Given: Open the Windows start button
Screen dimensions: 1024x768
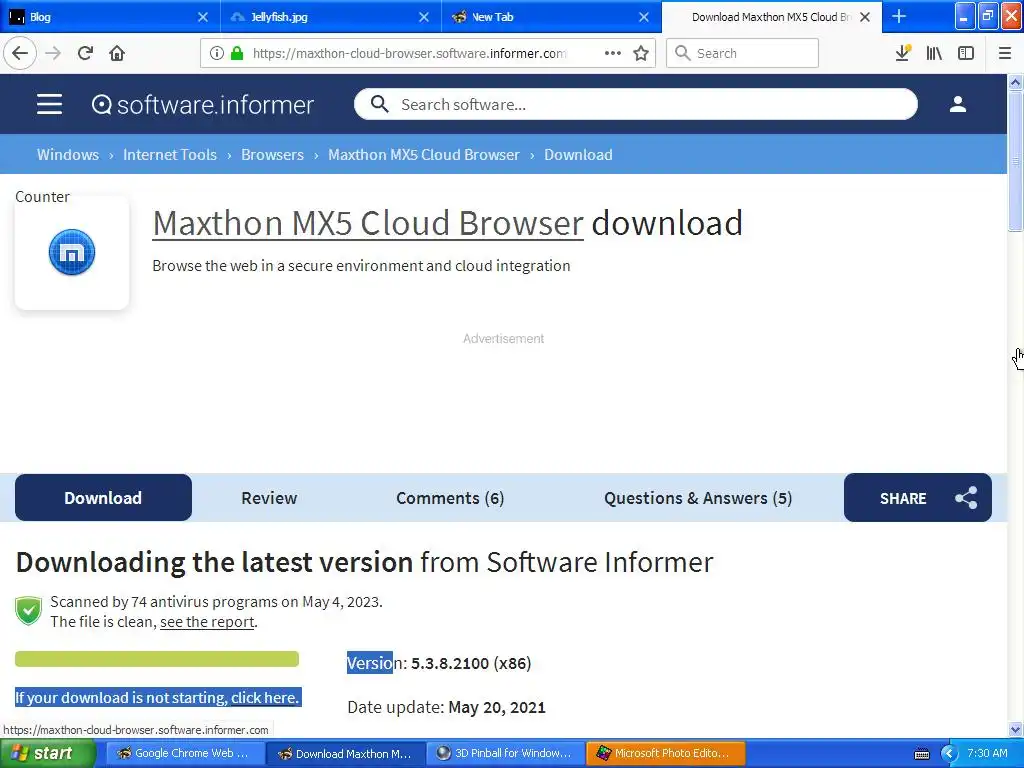Looking at the screenshot, I should point(47,754).
